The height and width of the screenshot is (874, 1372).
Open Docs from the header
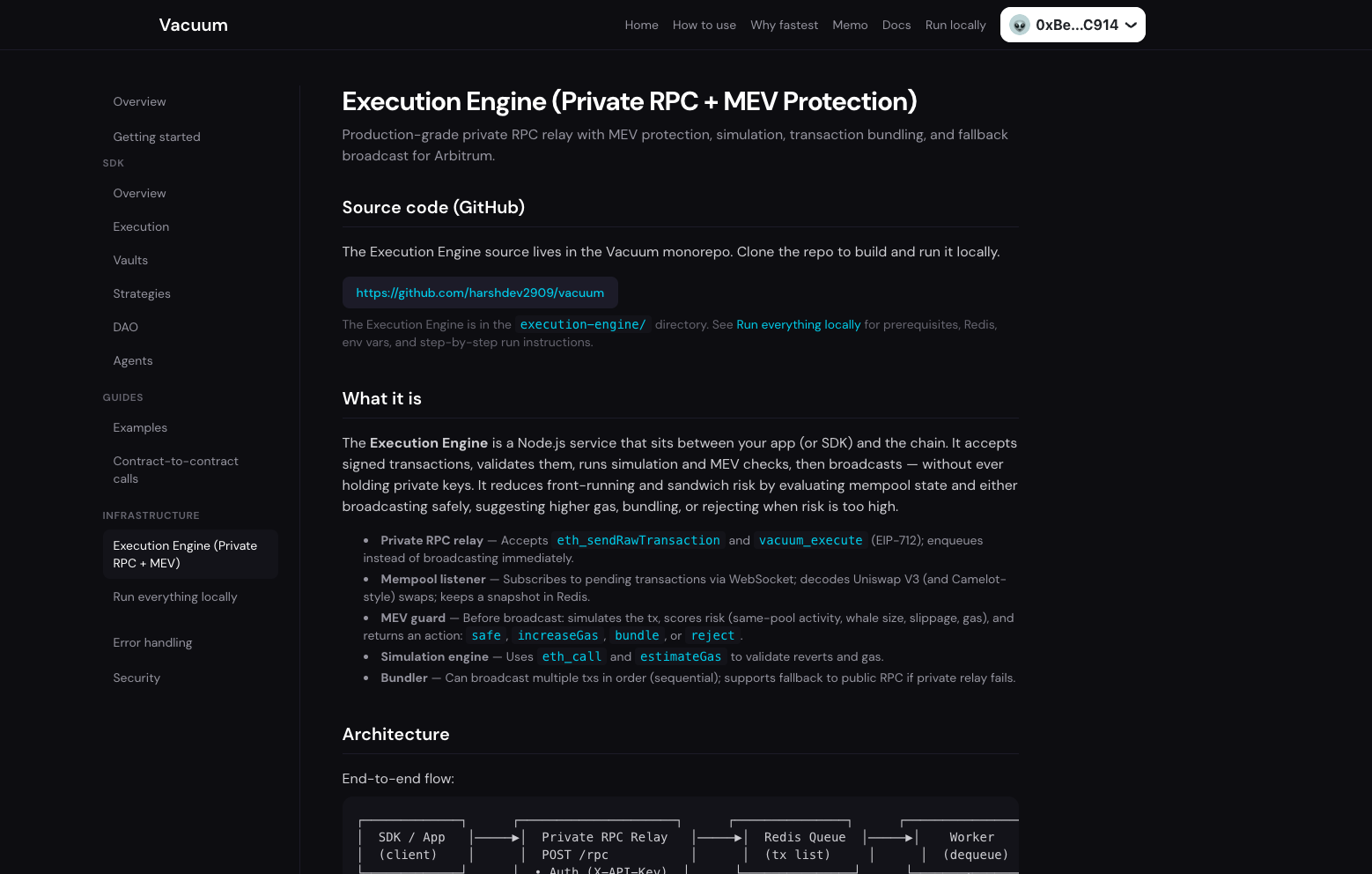click(896, 25)
